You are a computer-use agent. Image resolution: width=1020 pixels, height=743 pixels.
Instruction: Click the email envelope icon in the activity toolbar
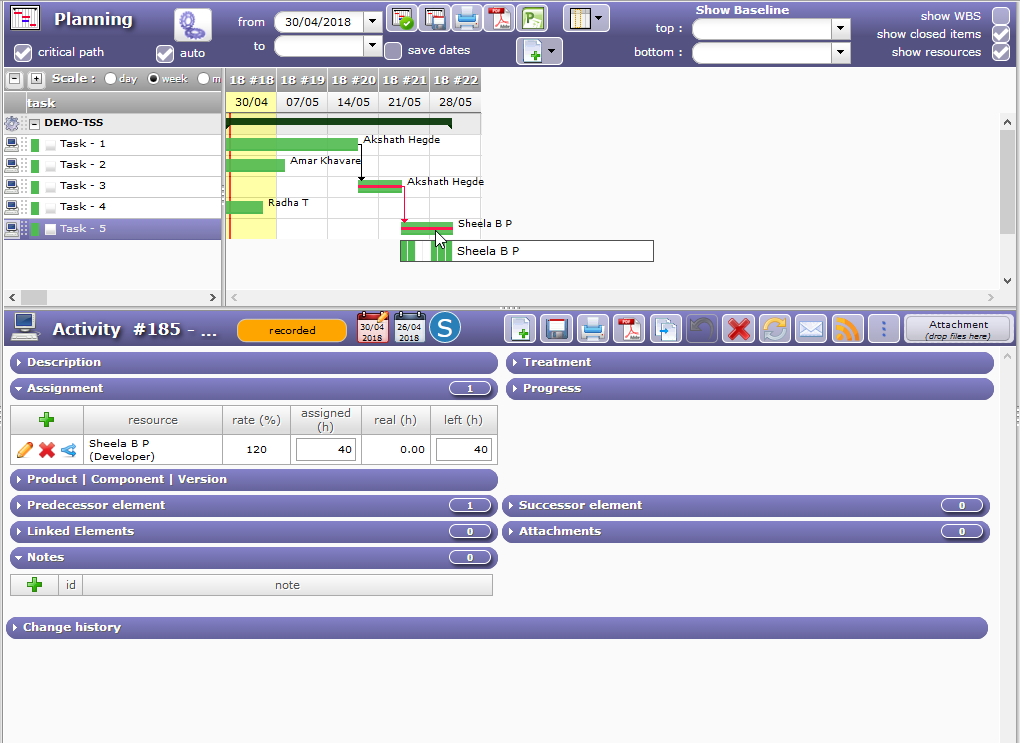811,329
